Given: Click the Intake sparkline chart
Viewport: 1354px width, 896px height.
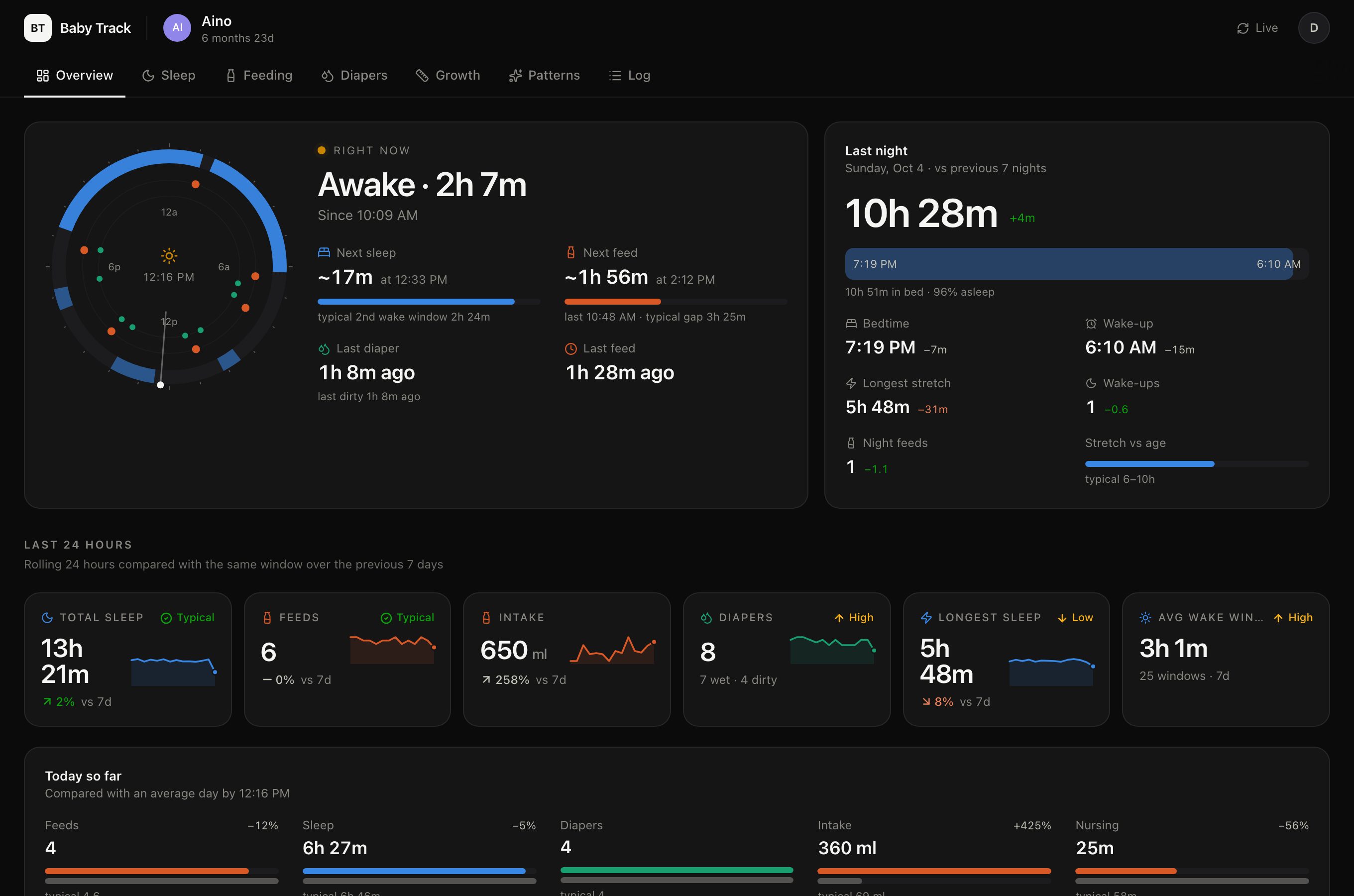Looking at the screenshot, I should pyautogui.click(x=612, y=650).
